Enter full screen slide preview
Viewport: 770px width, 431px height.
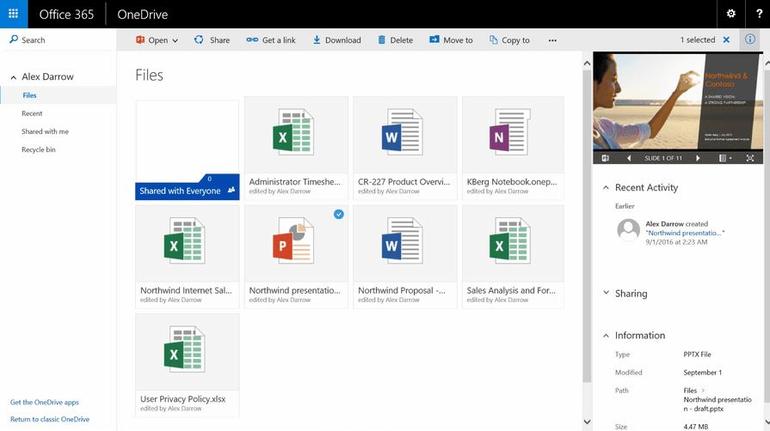(x=750, y=158)
